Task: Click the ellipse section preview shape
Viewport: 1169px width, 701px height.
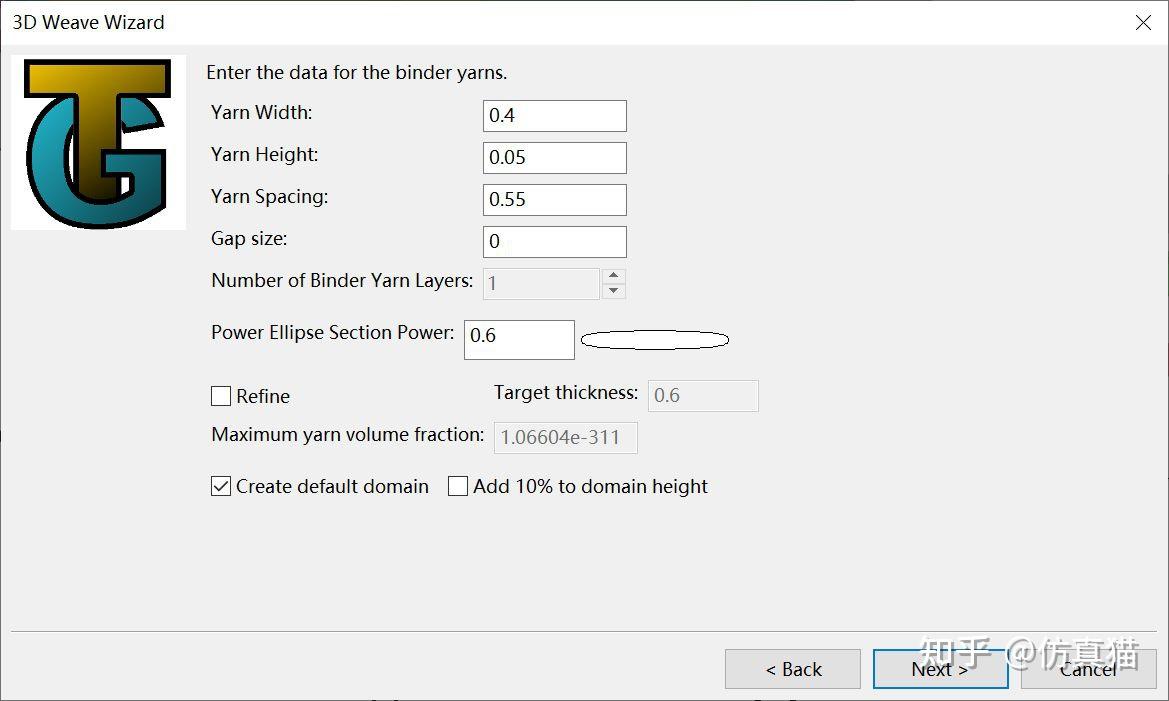Action: (x=655, y=340)
